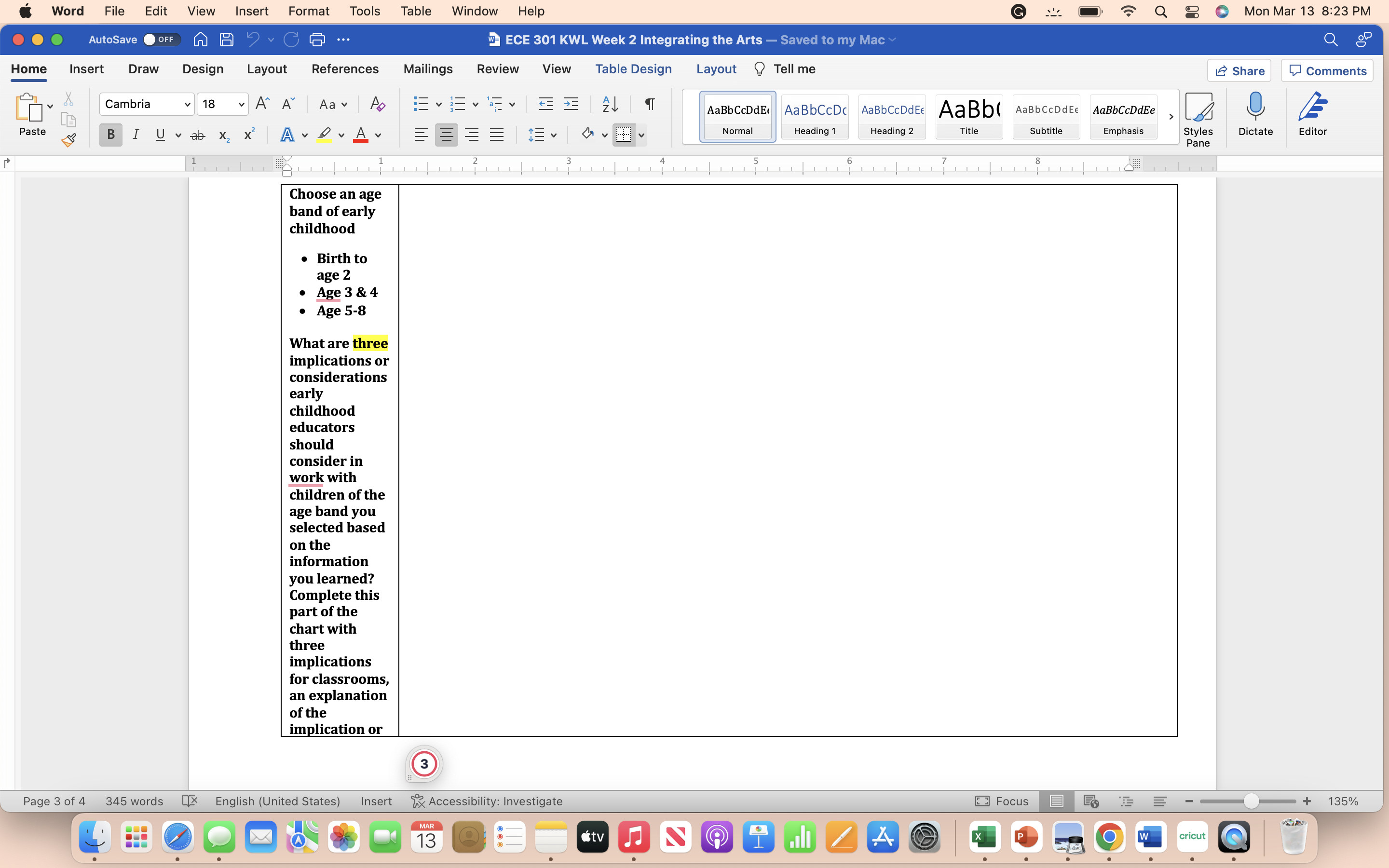Toggle the AutoSave switch
This screenshot has height=868, width=1389.
pyautogui.click(x=161, y=40)
